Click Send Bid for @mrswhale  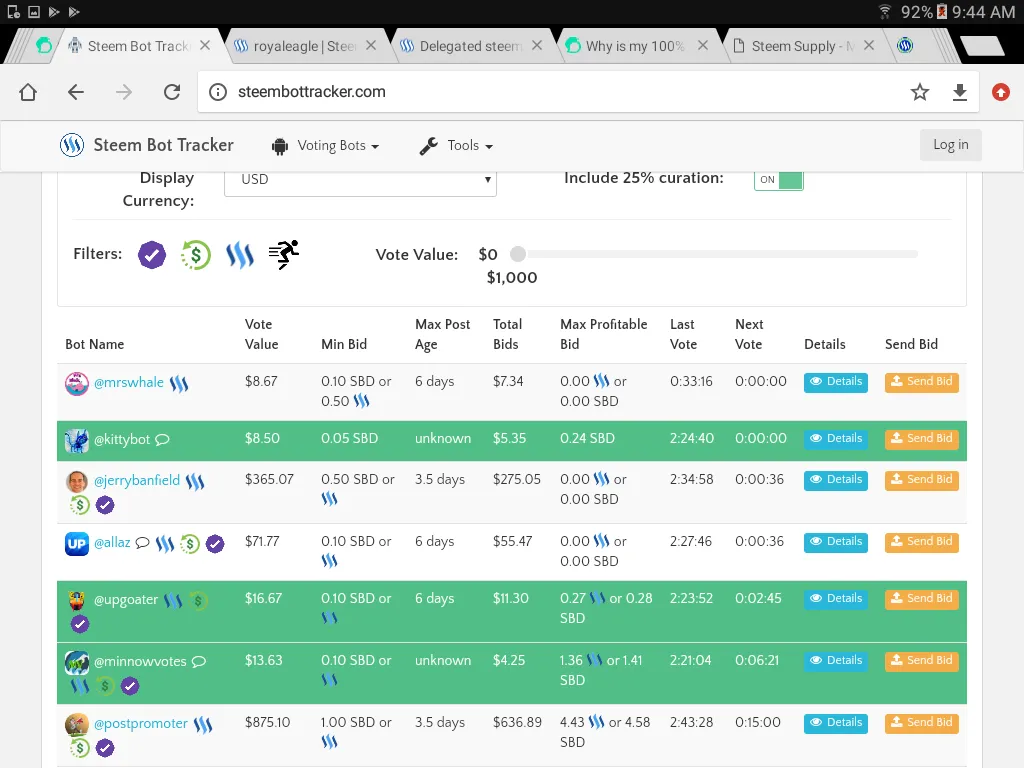tap(921, 382)
